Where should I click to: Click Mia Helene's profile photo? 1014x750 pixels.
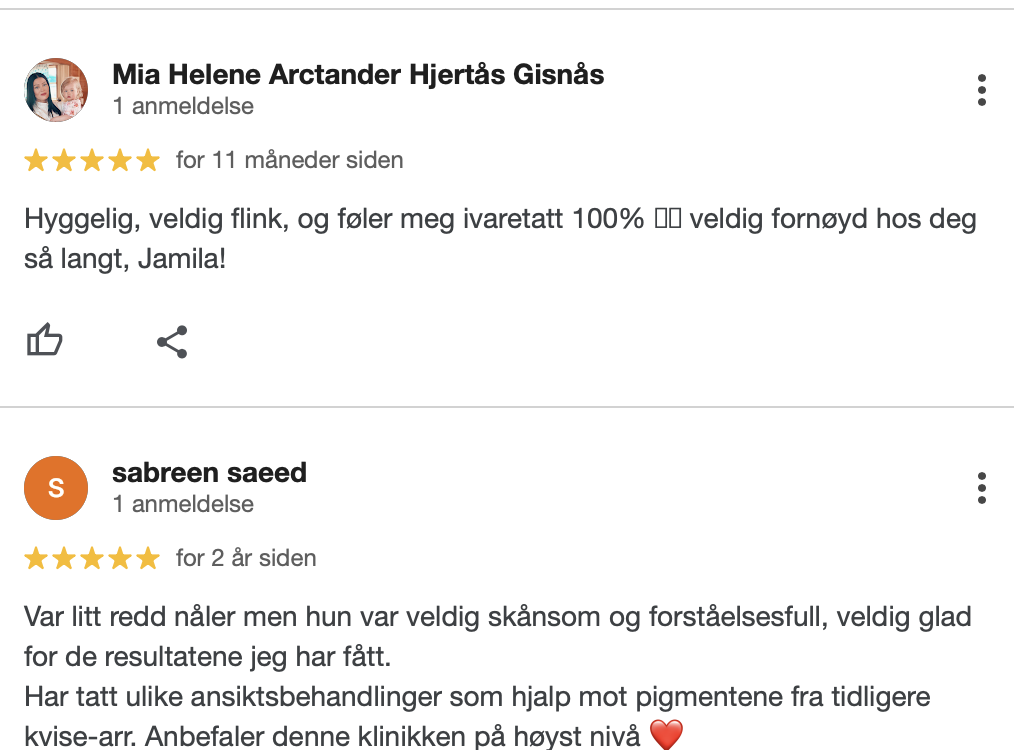click(x=56, y=90)
